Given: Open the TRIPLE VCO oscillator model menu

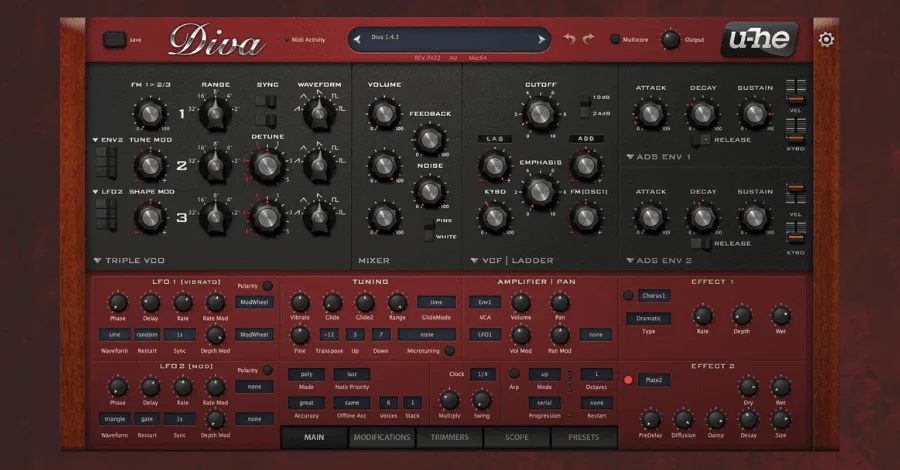Looking at the screenshot, I should [129, 261].
